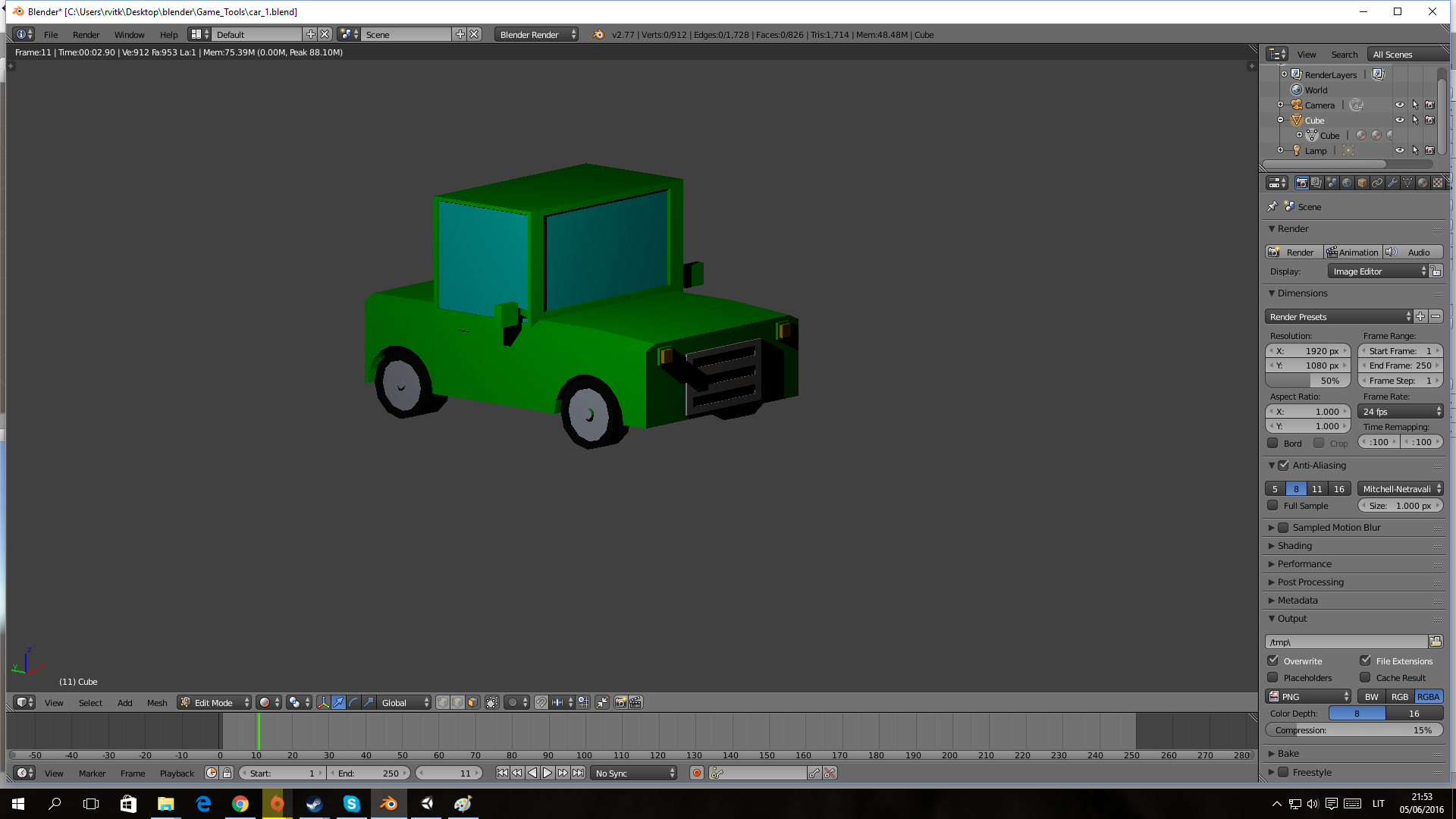Select face select mode
This screenshot has width=1456, height=819.
click(x=473, y=702)
